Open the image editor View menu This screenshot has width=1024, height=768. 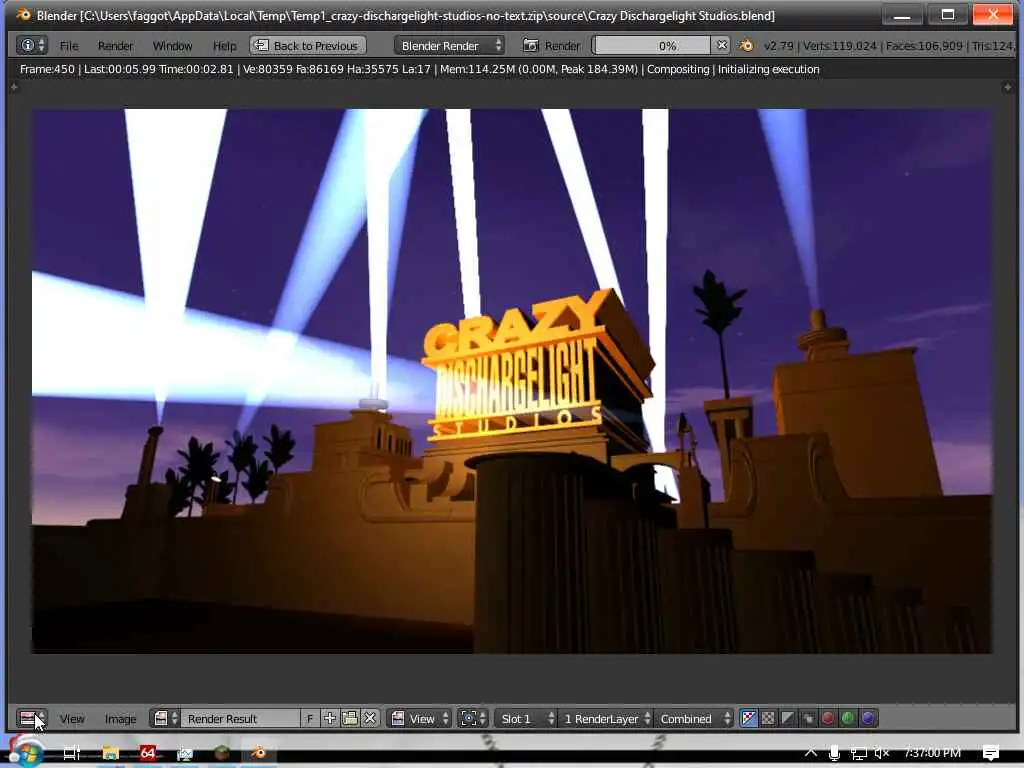click(x=72, y=718)
